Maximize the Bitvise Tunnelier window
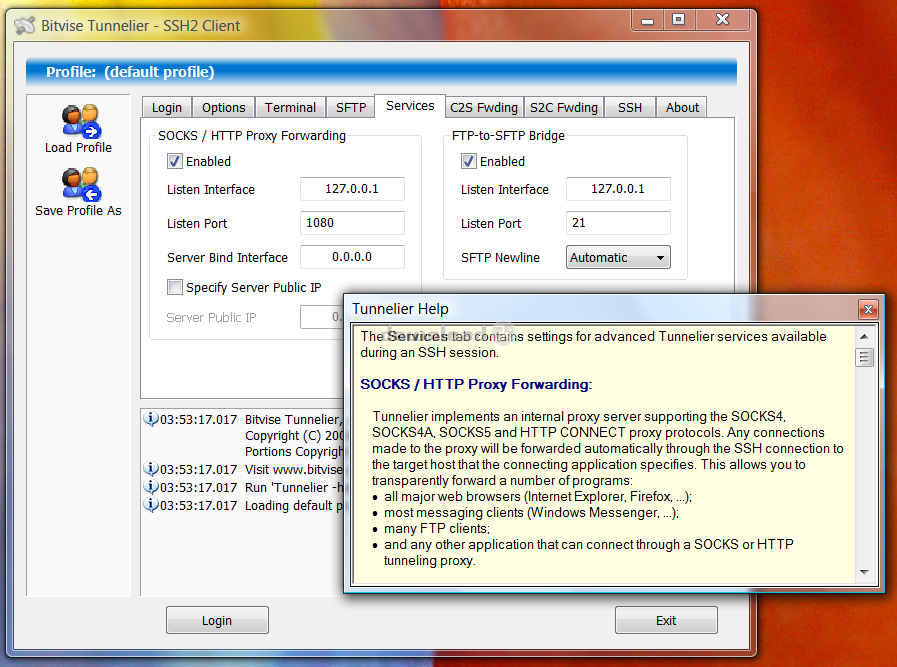Screen dimensions: 897x667 click(x=678, y=21)
